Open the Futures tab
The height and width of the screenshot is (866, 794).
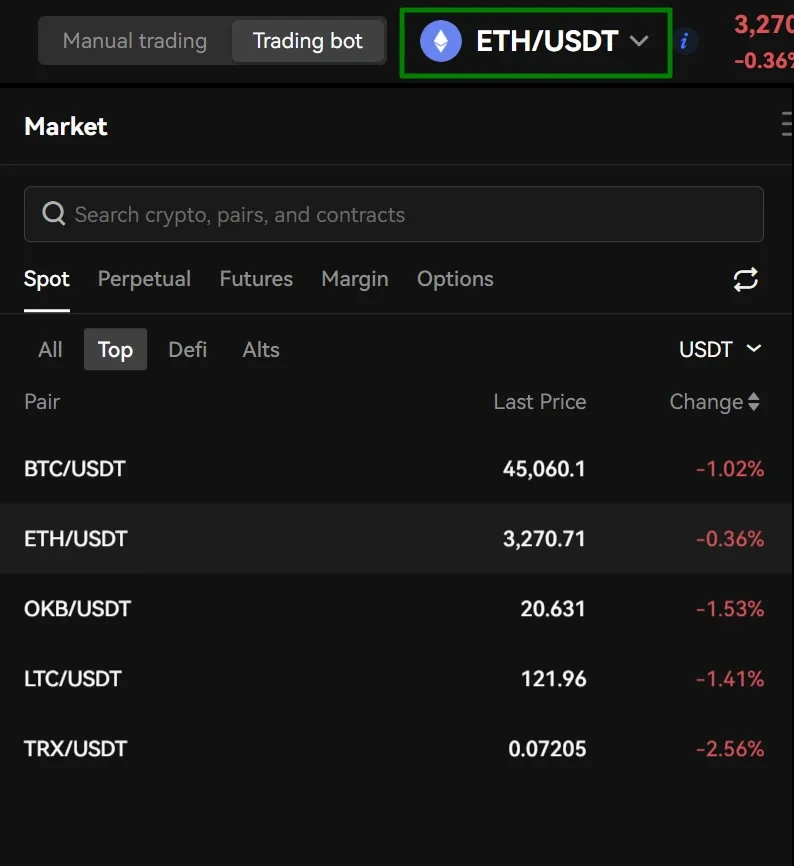[256, 279]
